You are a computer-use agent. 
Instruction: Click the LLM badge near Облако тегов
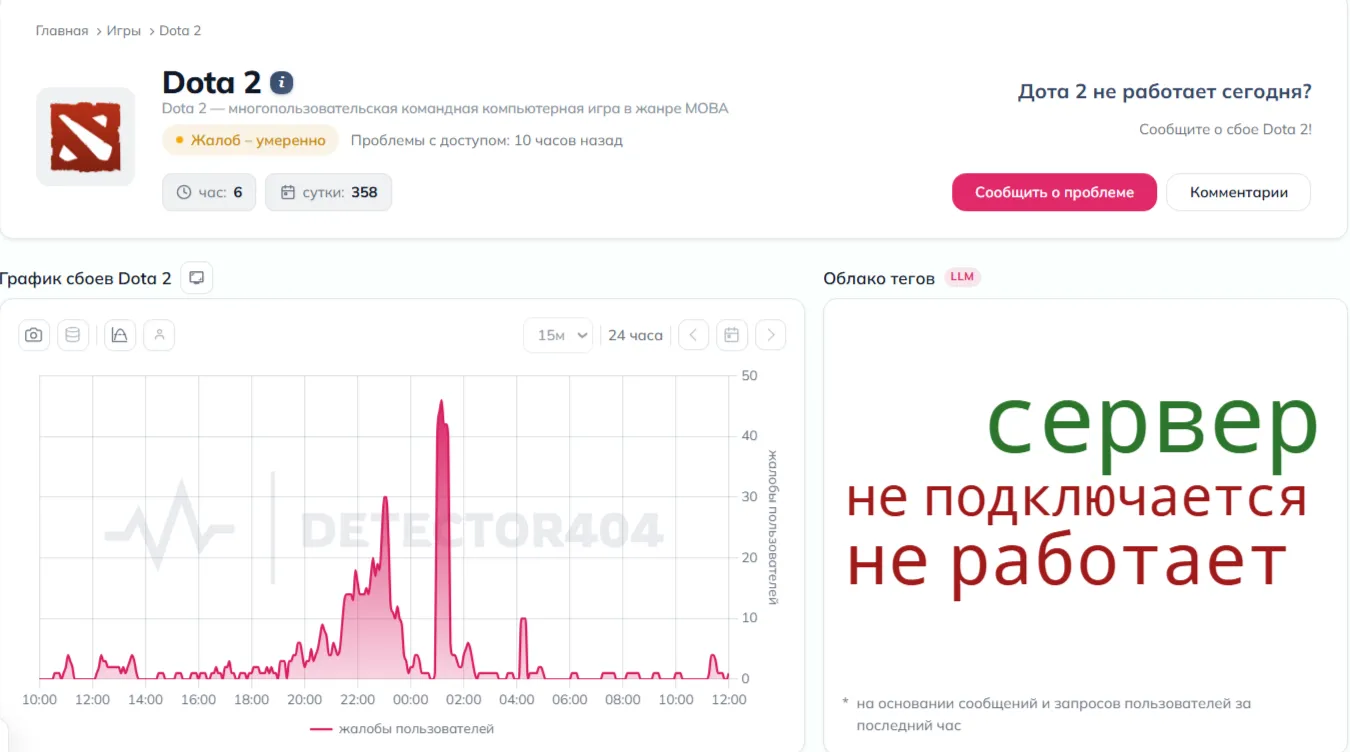pos(962,277)
